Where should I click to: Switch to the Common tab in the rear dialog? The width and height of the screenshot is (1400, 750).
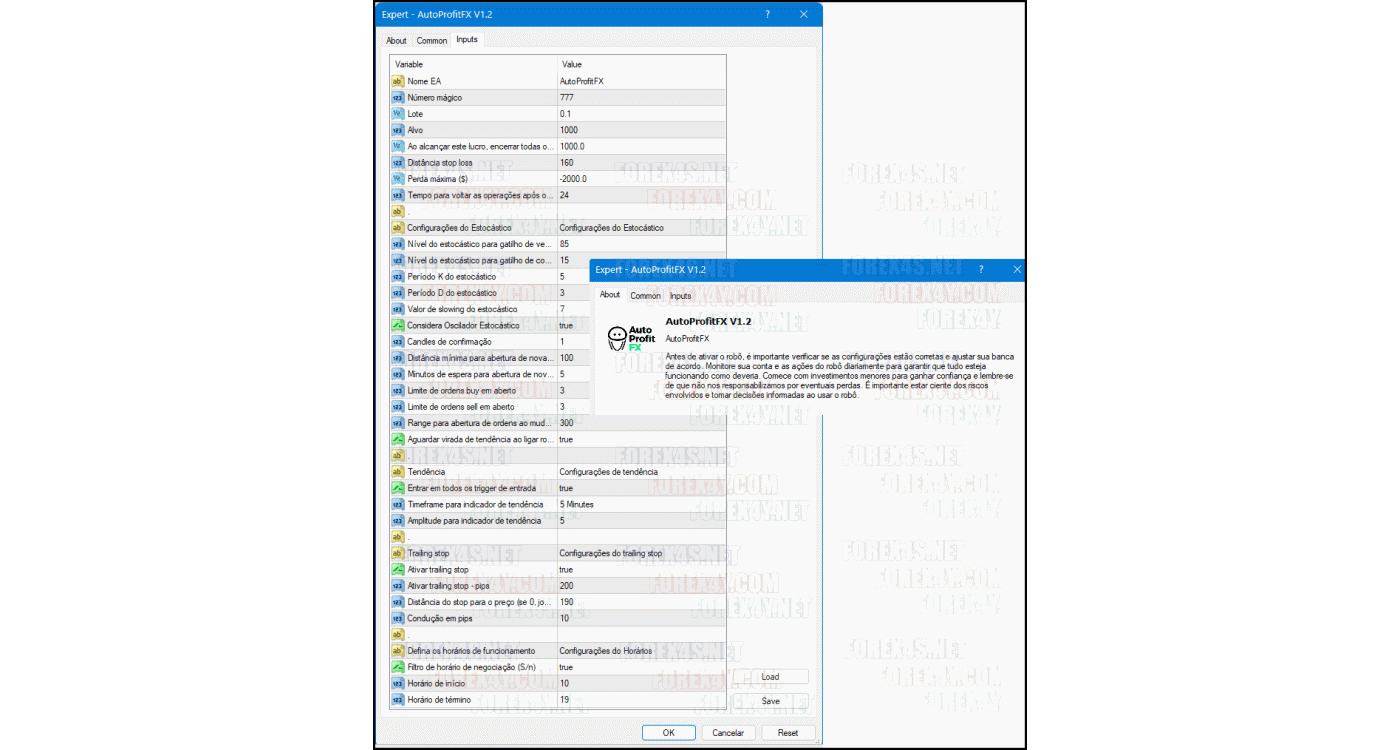click(432, 41)
